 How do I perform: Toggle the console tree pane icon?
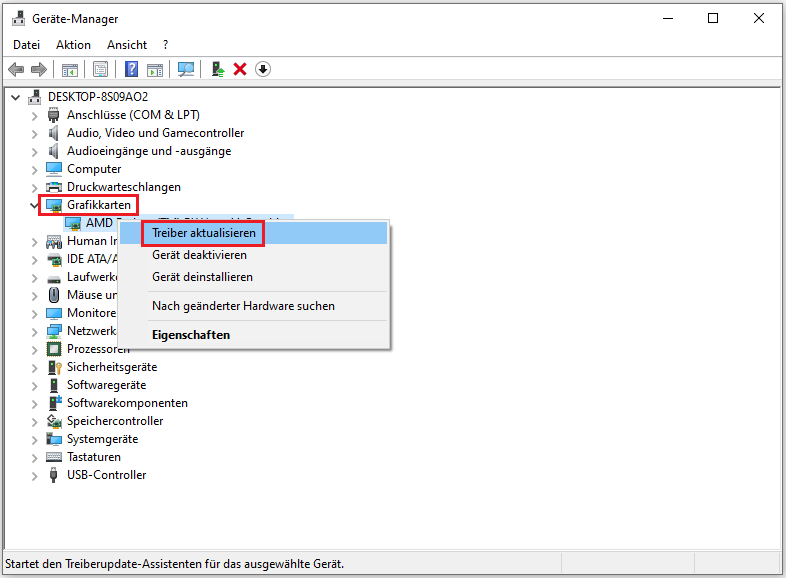coord(70,69)
